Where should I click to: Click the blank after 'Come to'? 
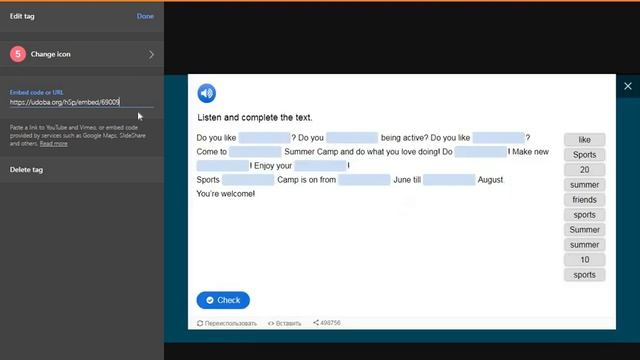[255, 152]
